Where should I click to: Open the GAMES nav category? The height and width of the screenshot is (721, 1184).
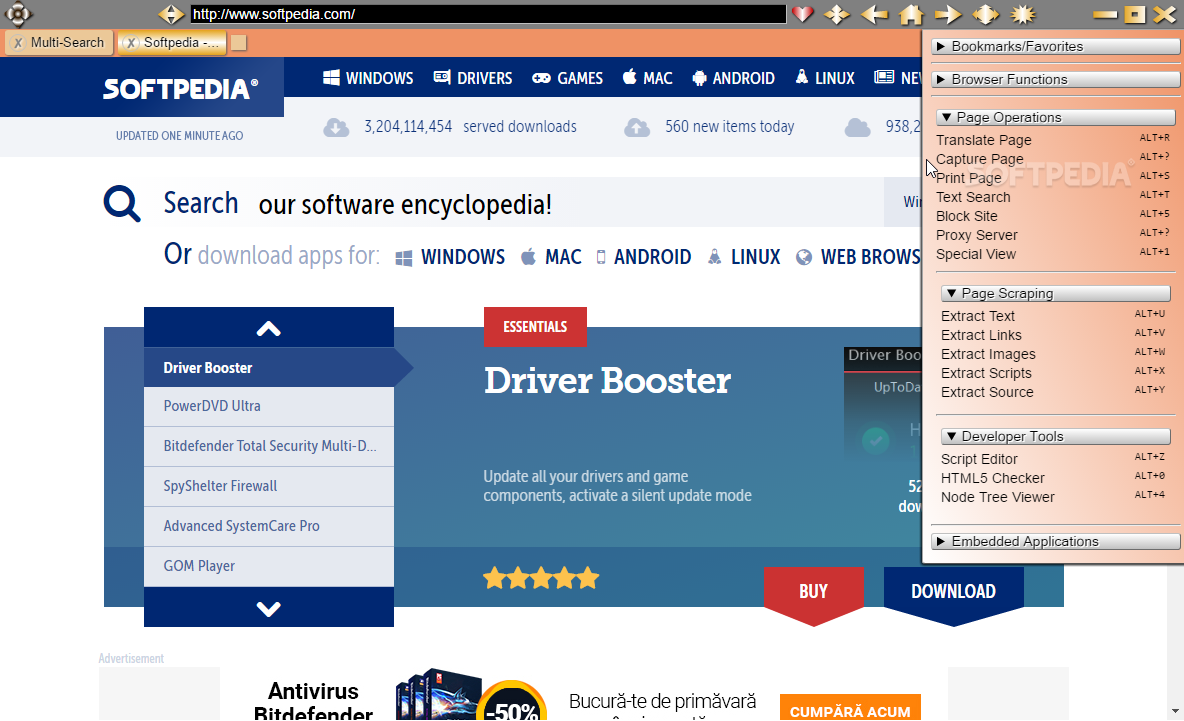567,78
